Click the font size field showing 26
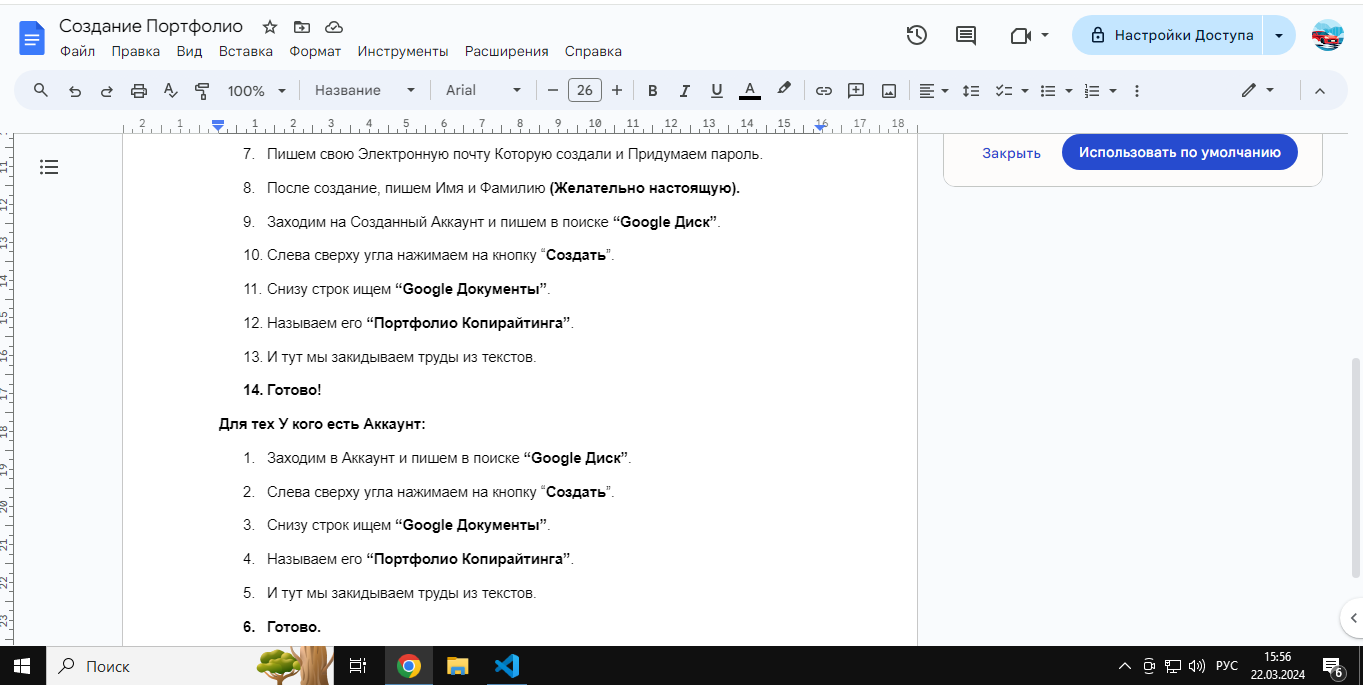The width and height of the screenshot is (1363, 685). tap(584, 91)
